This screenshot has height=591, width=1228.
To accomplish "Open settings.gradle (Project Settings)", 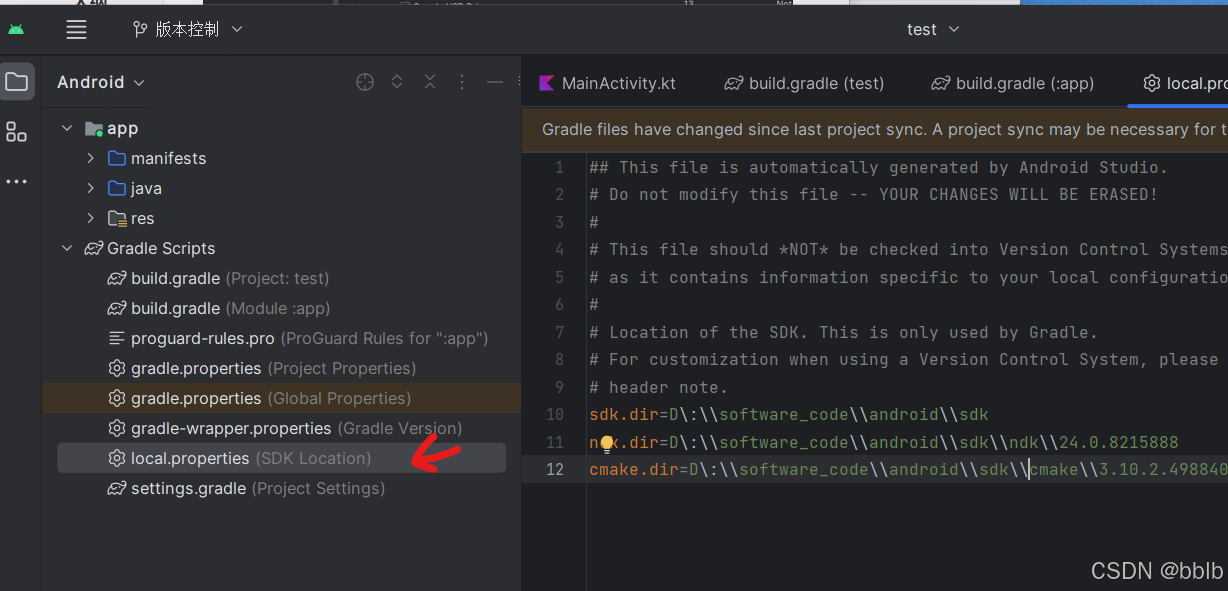I will click(246, 488).
